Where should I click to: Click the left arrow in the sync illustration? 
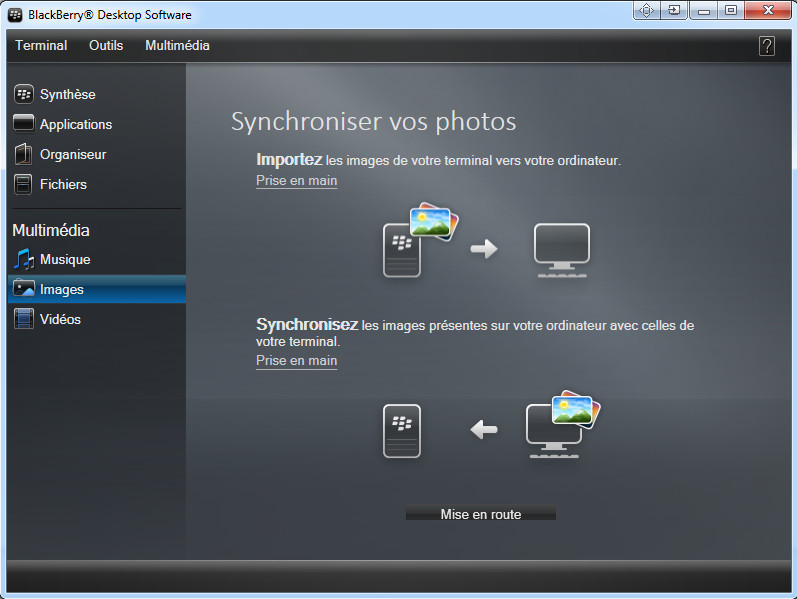(484, 429)
